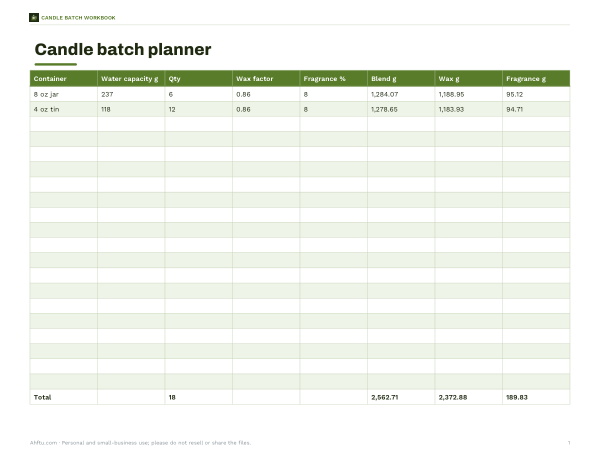Viewport: 600px width, 464px height.
Task: Click the total wax '2,372.88'
Action: tap(453, 397)
